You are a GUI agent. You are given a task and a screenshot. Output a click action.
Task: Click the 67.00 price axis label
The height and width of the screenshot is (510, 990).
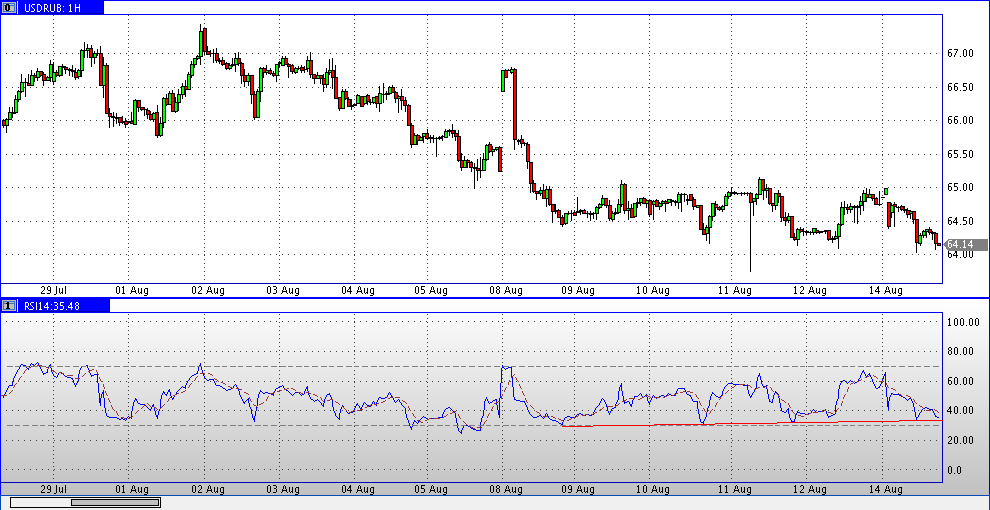coord(960,53)
